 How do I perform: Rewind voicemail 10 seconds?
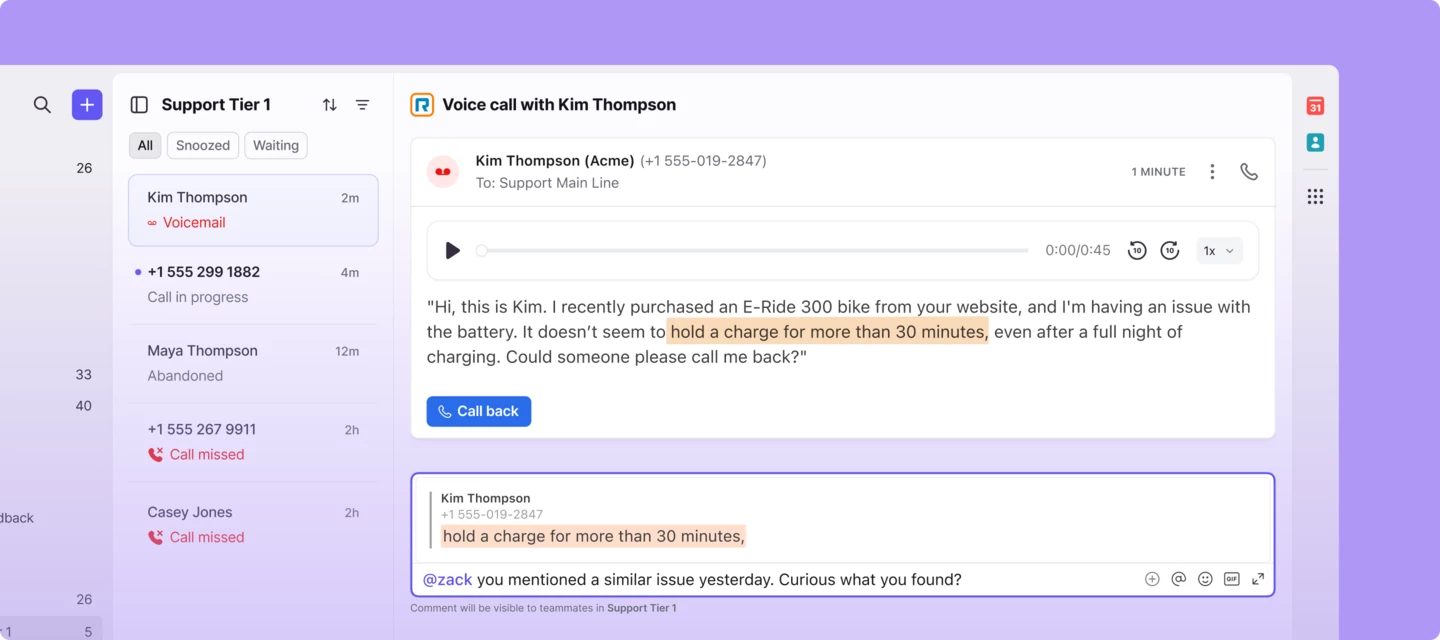tap(1137, 251)
